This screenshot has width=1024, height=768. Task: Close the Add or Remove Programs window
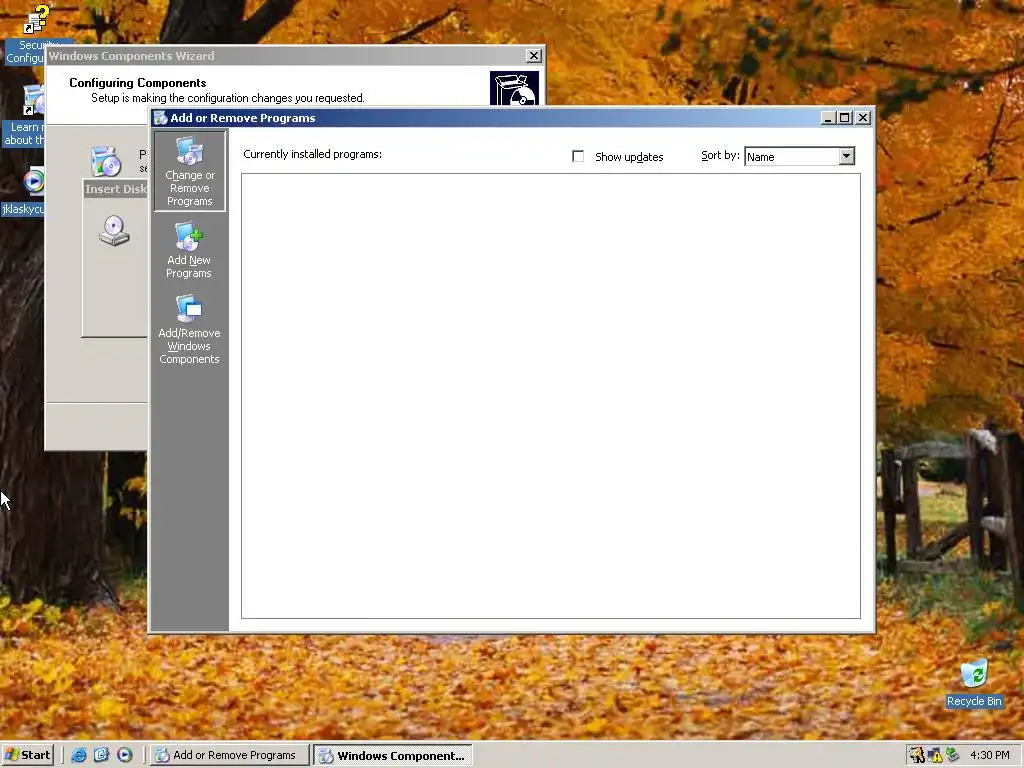tap(863, 118)
